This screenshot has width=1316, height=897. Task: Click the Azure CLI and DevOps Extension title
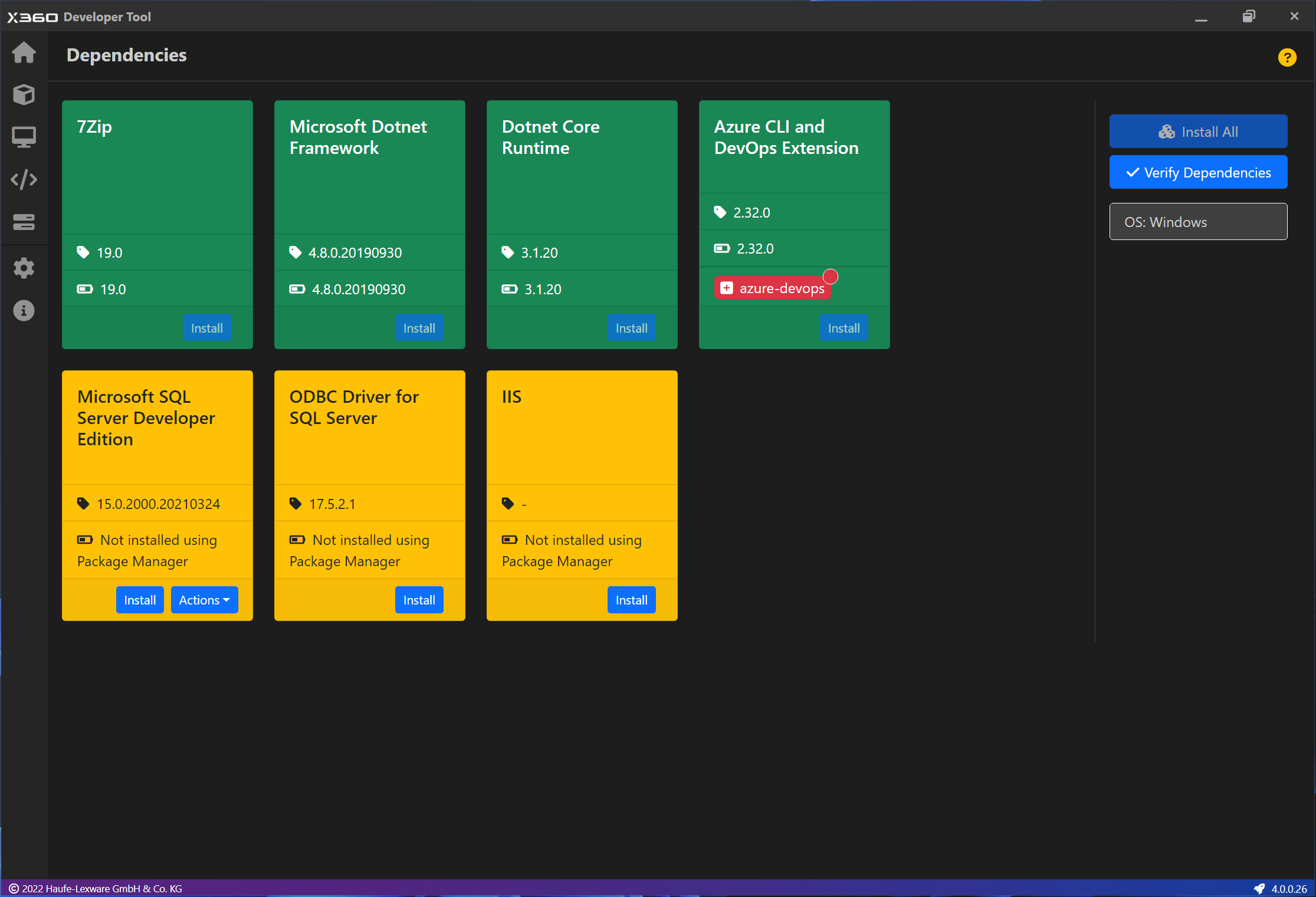pos(786,137)
